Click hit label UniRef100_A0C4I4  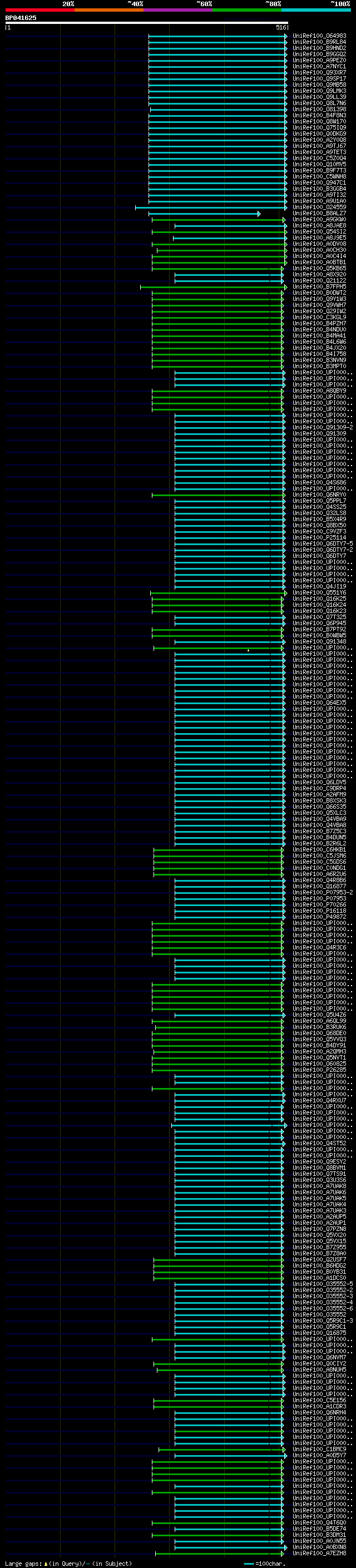tap(319, 256)
